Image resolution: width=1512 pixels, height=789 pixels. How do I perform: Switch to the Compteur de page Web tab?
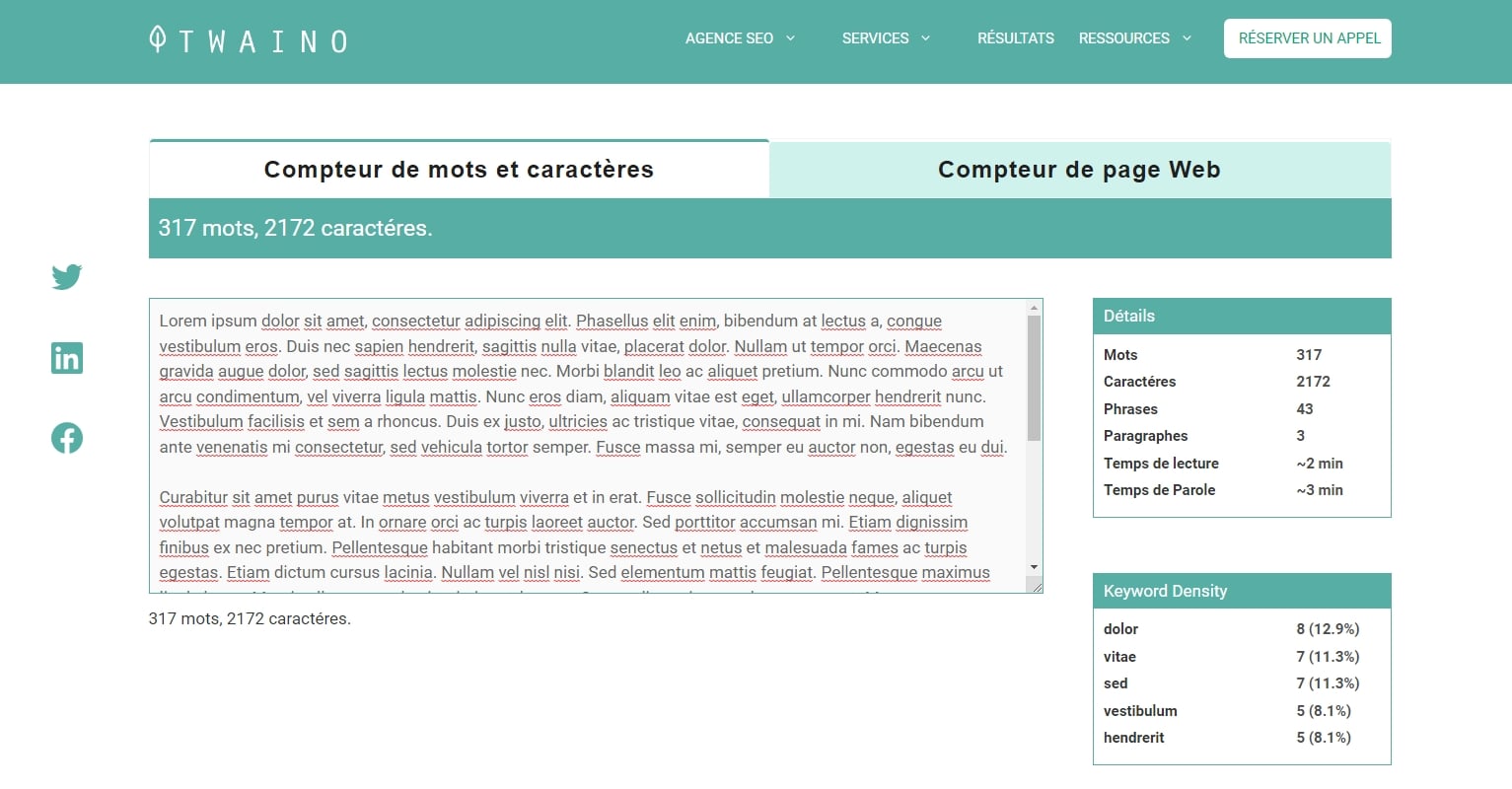pos(1079,170)
